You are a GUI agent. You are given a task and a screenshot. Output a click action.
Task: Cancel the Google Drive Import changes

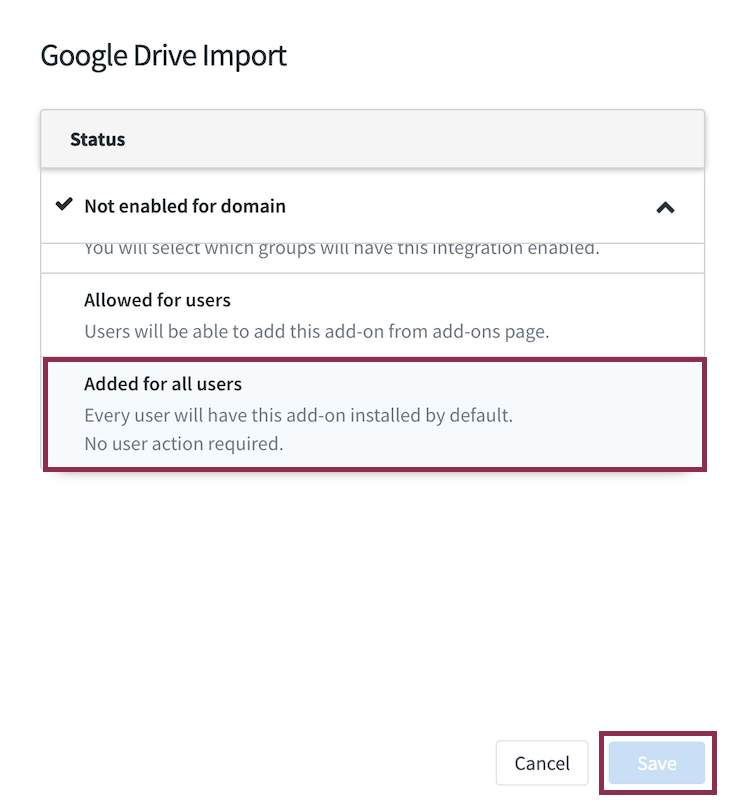(x=542, y=763)
